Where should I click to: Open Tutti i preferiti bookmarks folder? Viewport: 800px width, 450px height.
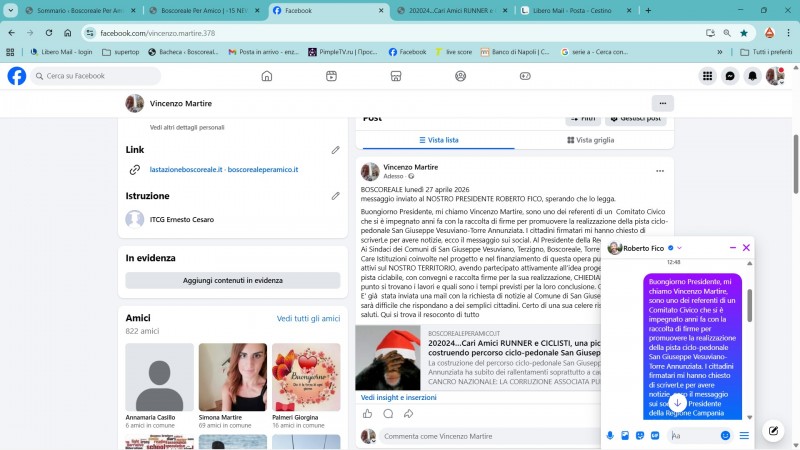[x=766, y=52]
